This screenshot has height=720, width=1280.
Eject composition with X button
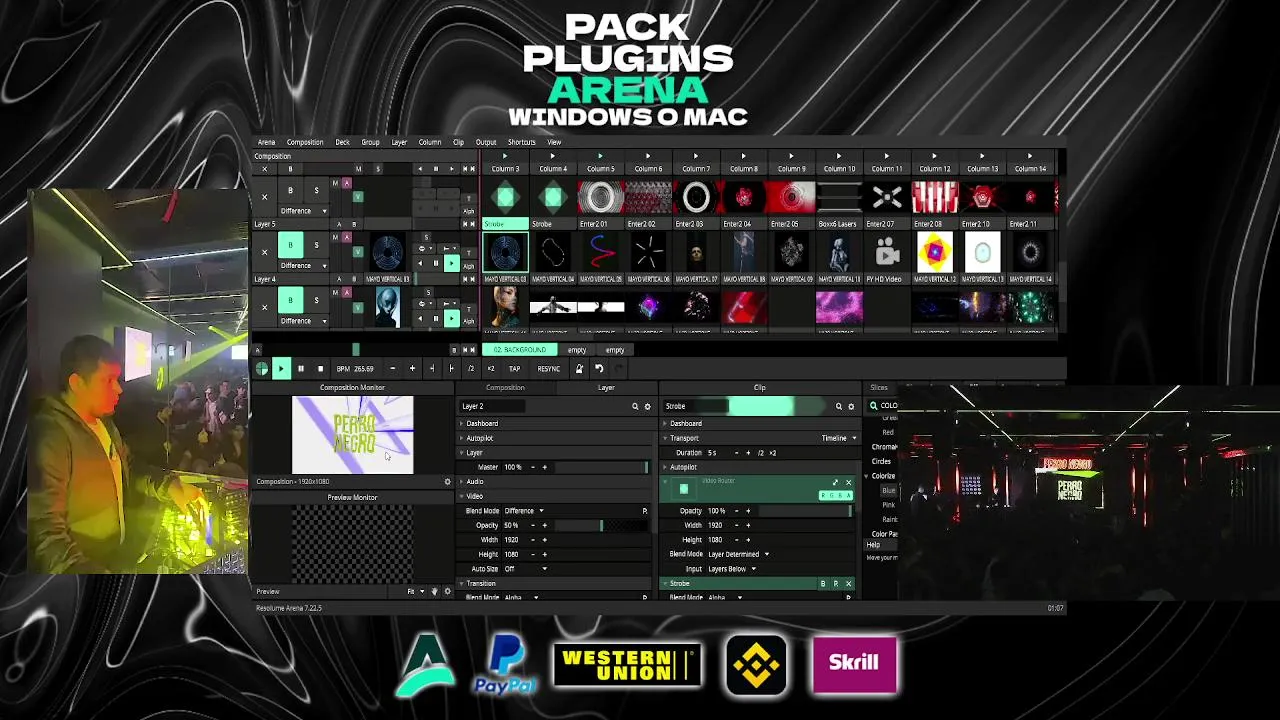click(264, 169)
